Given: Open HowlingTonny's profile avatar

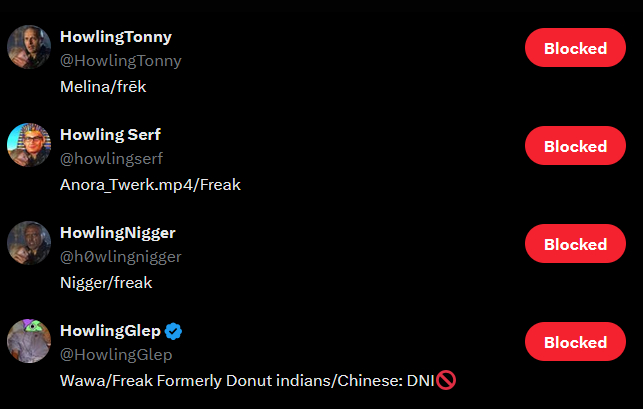Looking at the screenshot, I should click(29, 47).
